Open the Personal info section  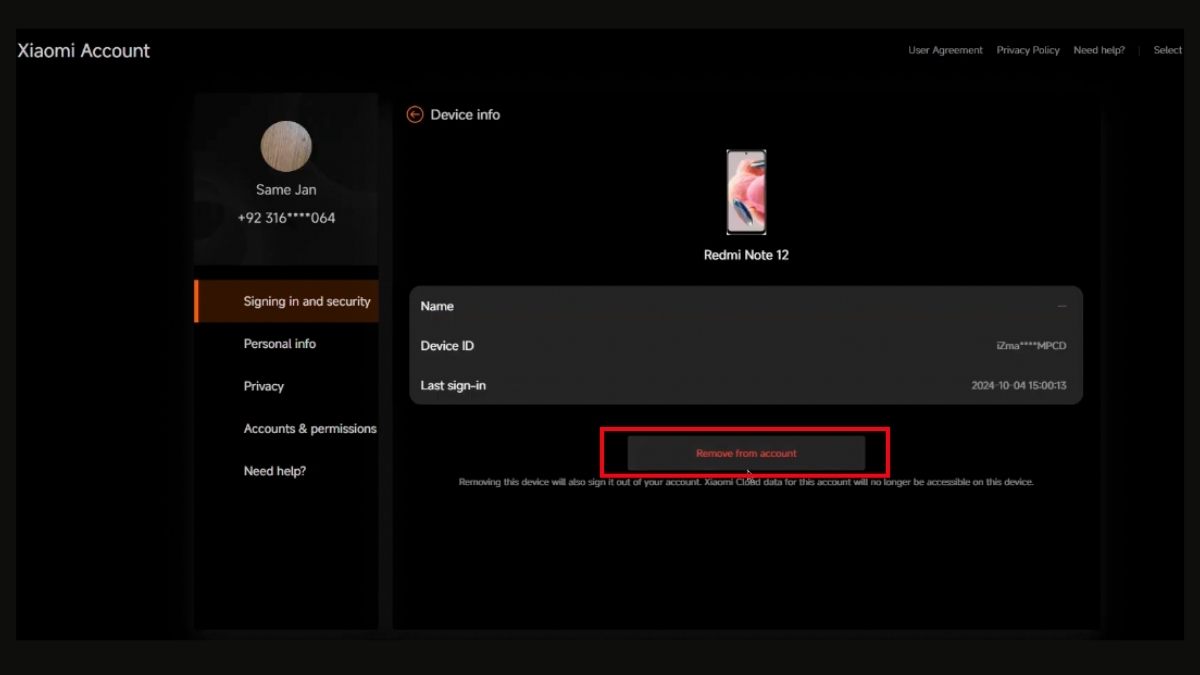[x=280, y=344]
